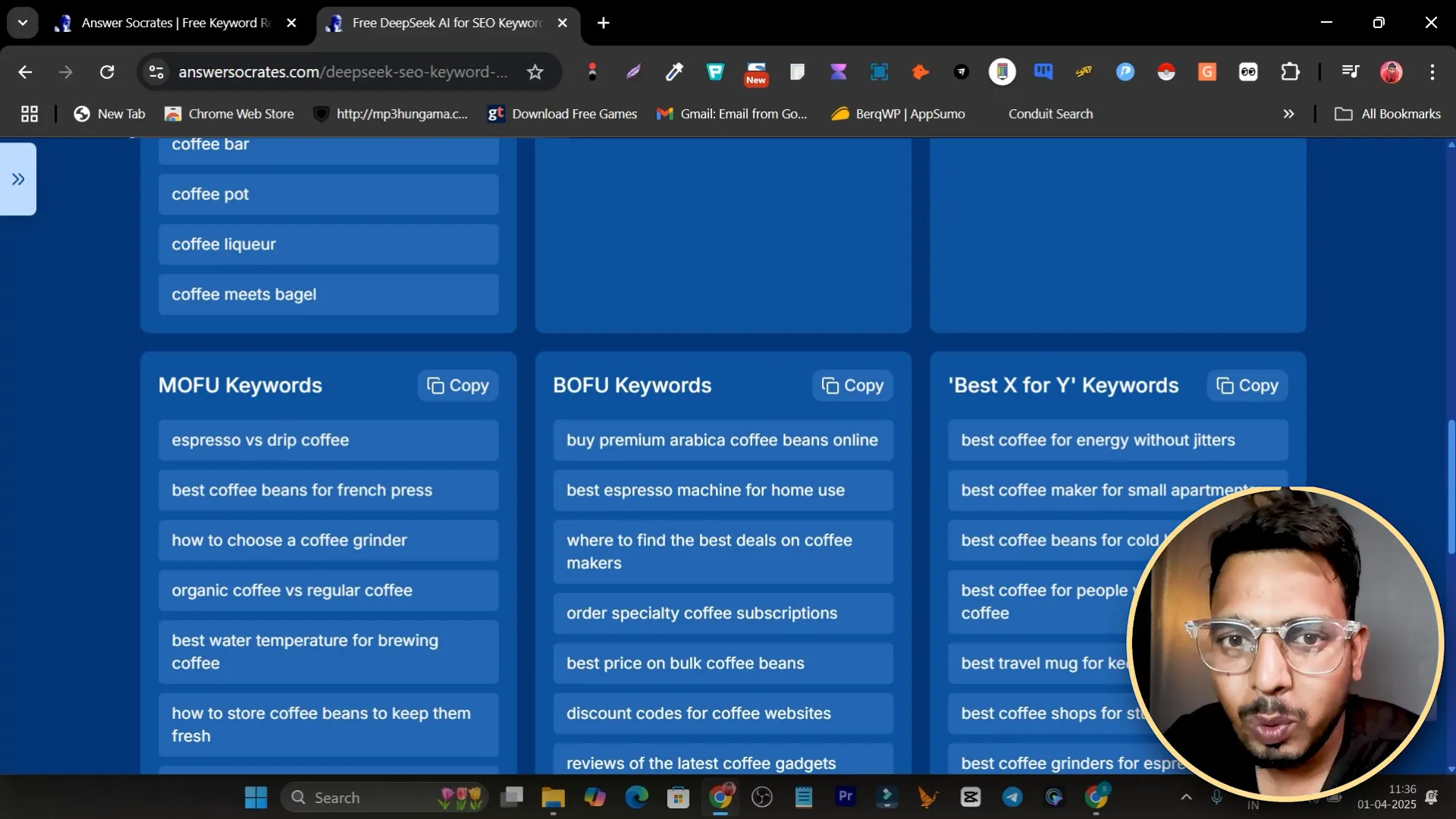This screenshot has height=819, width=1456.
Task: Click the site information icon in address bar
Action: tap(156, 72)
